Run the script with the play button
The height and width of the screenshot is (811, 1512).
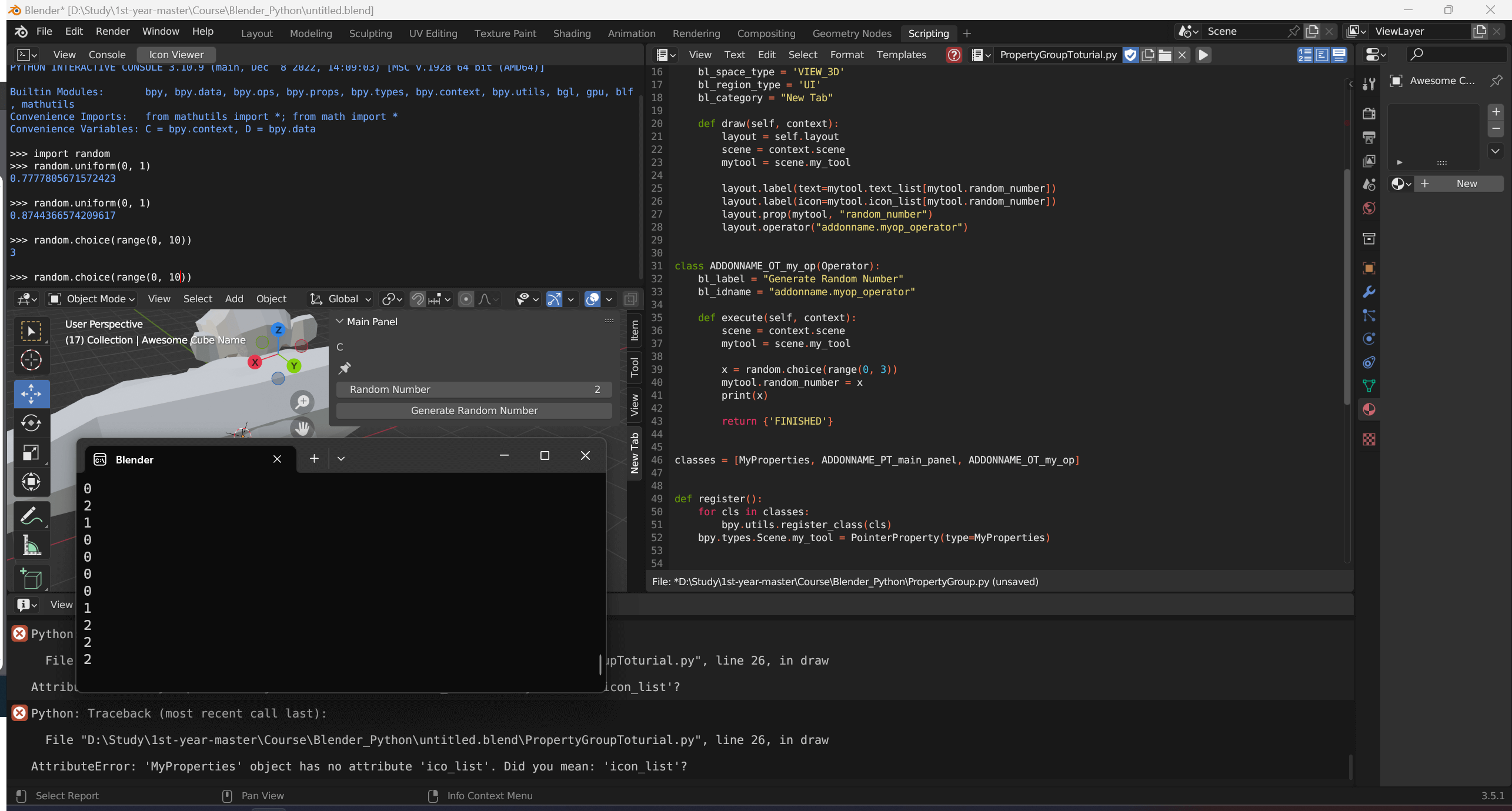[1203, 55]
